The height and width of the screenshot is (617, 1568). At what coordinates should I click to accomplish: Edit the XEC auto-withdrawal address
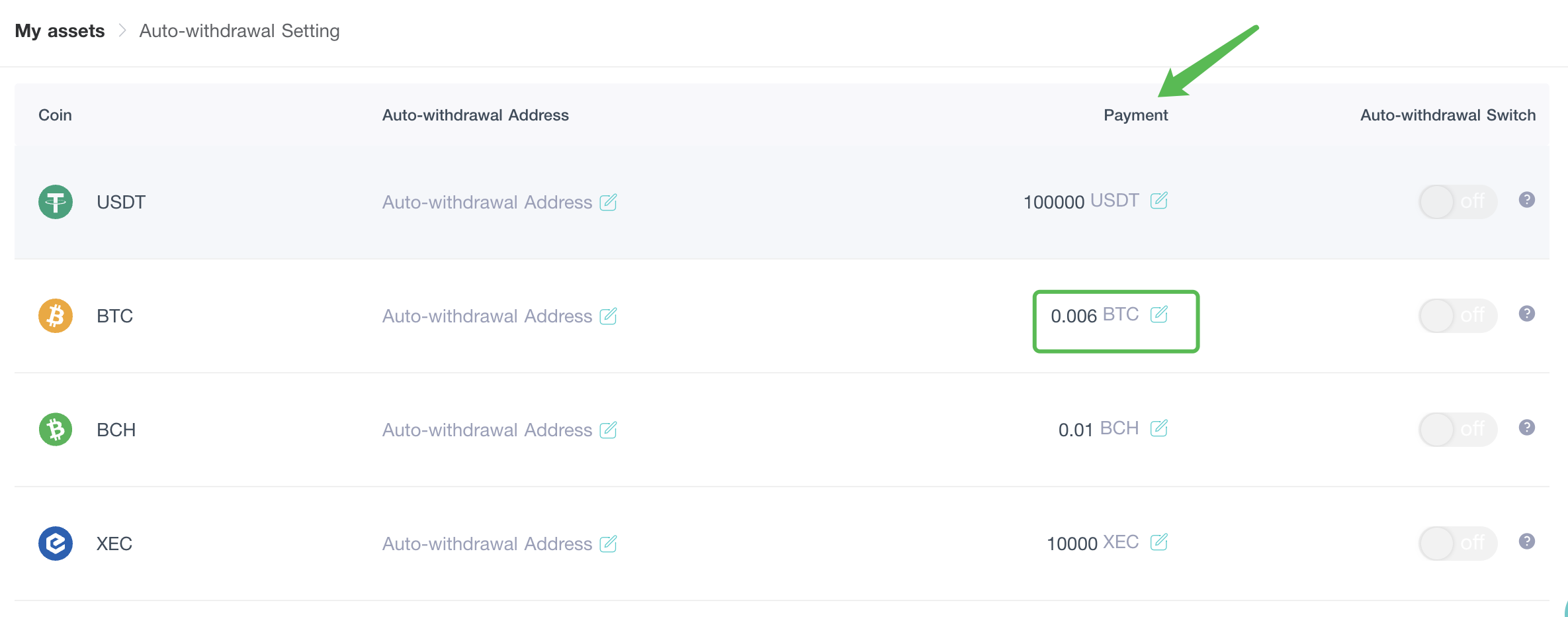pyautogui.click(x=608, y=544)
